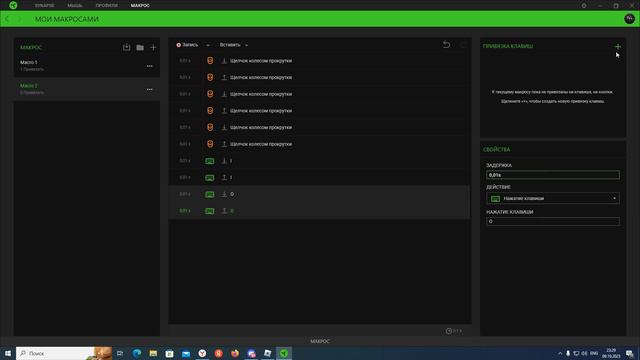Click the keyboard icon in the I key-up row
Image resolution: width=640 pixels, height=360 pixels.
click(x=209, y=178)
